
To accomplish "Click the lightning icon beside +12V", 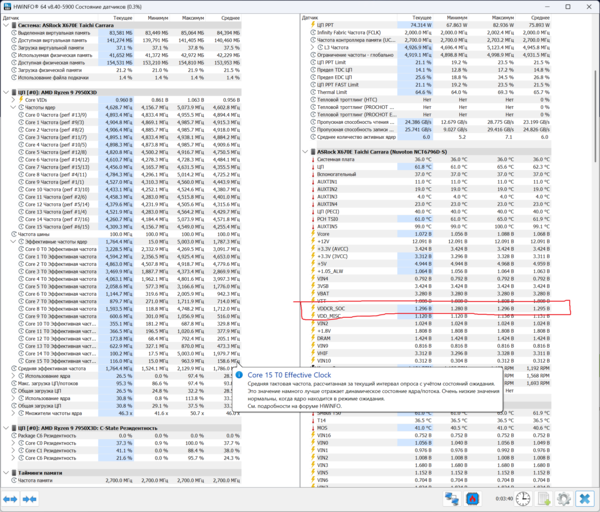I will pos(313,241).
